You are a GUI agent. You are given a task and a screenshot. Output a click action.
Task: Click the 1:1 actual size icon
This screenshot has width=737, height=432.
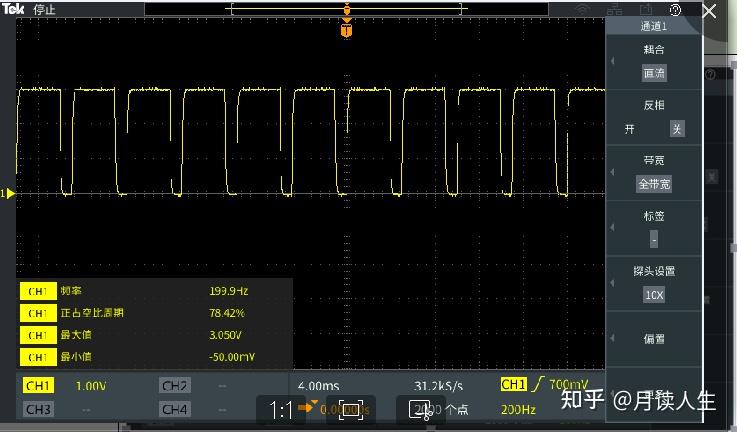pos(282,409)
